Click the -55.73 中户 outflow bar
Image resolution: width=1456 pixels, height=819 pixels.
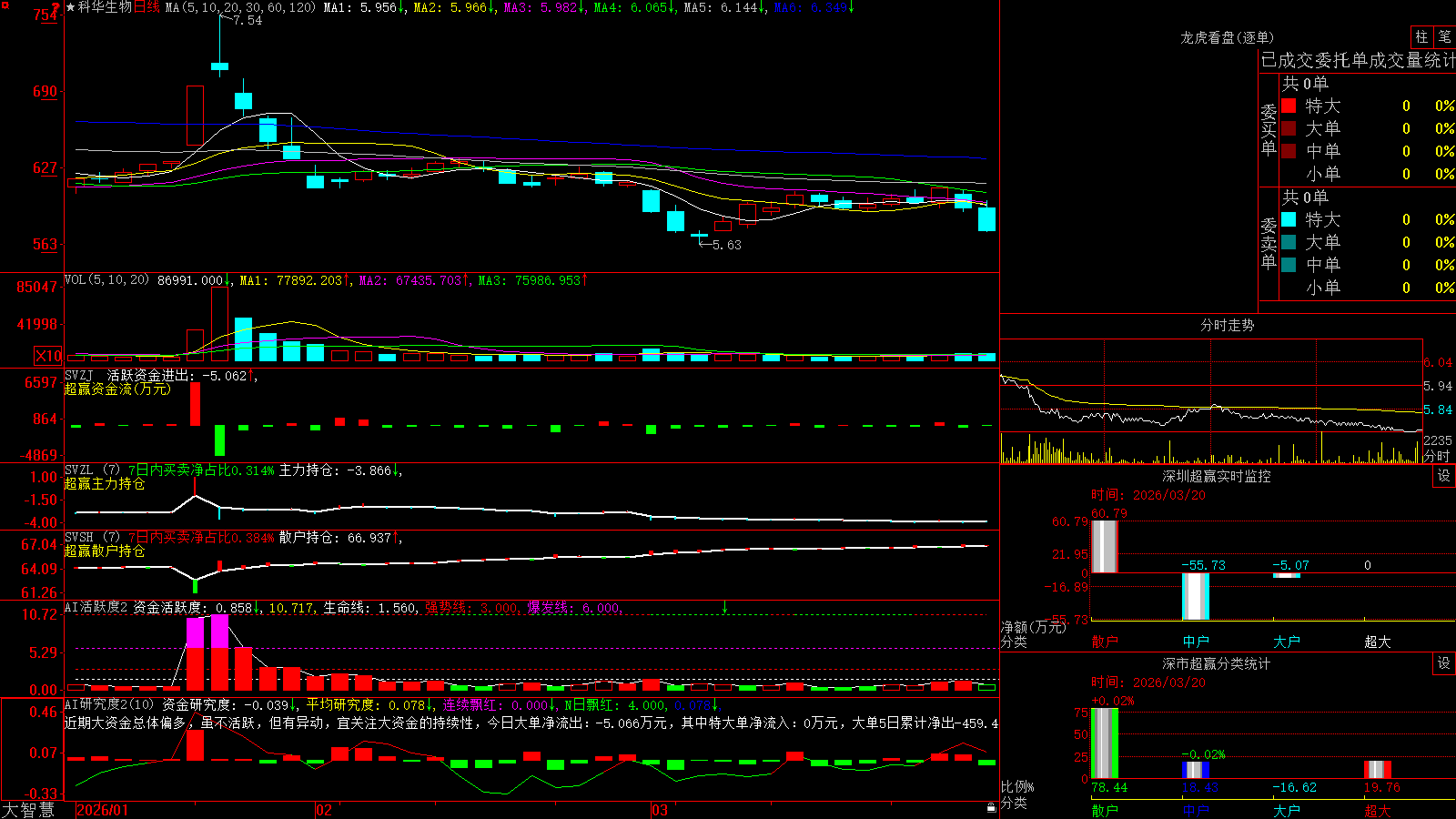[x=1196, y=596]
